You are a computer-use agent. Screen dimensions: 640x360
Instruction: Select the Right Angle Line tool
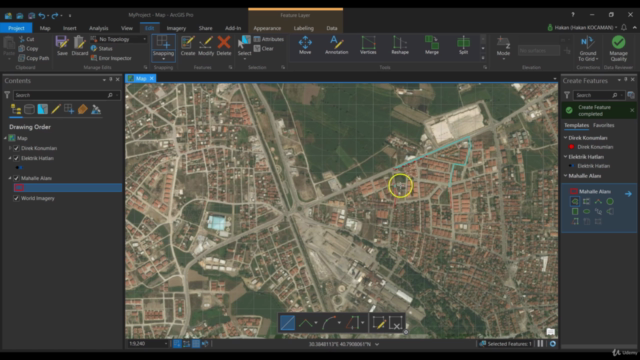point(306,323)
